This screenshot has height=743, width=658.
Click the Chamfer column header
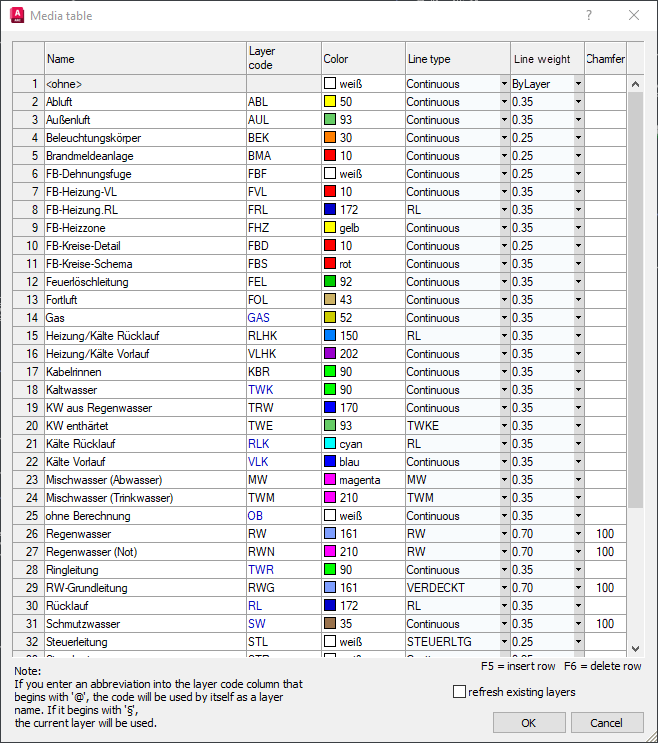(x=605, y=58)
